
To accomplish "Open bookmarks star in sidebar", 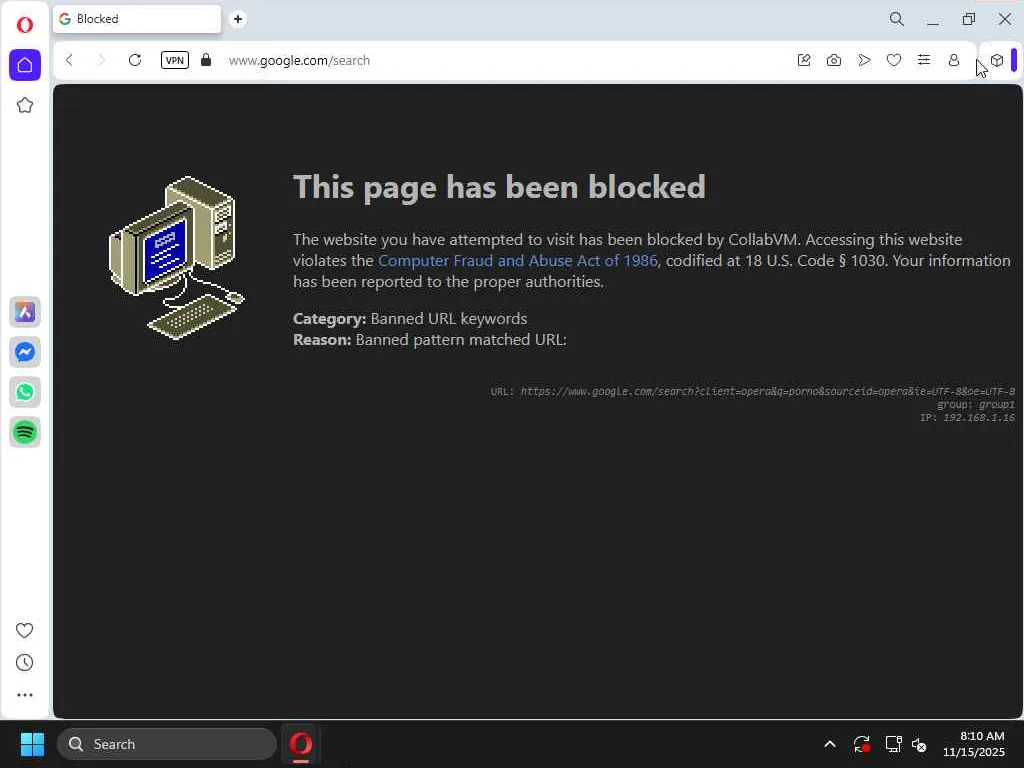I will (x=25, y=105).
